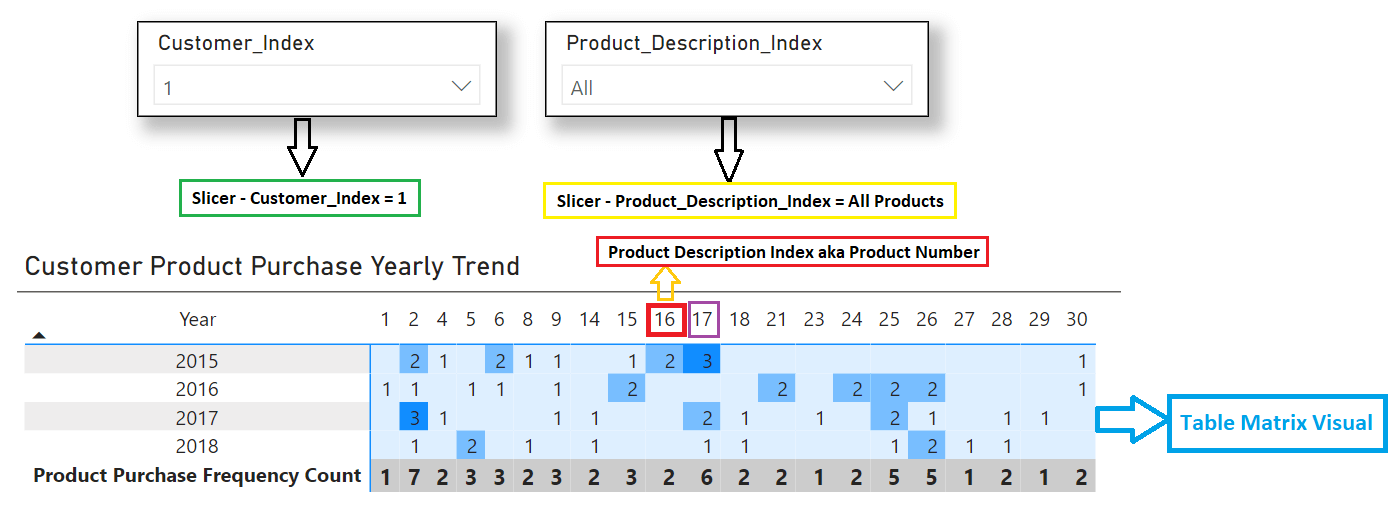Click the Product Purchase Frequency Count row label

point(197,476)
